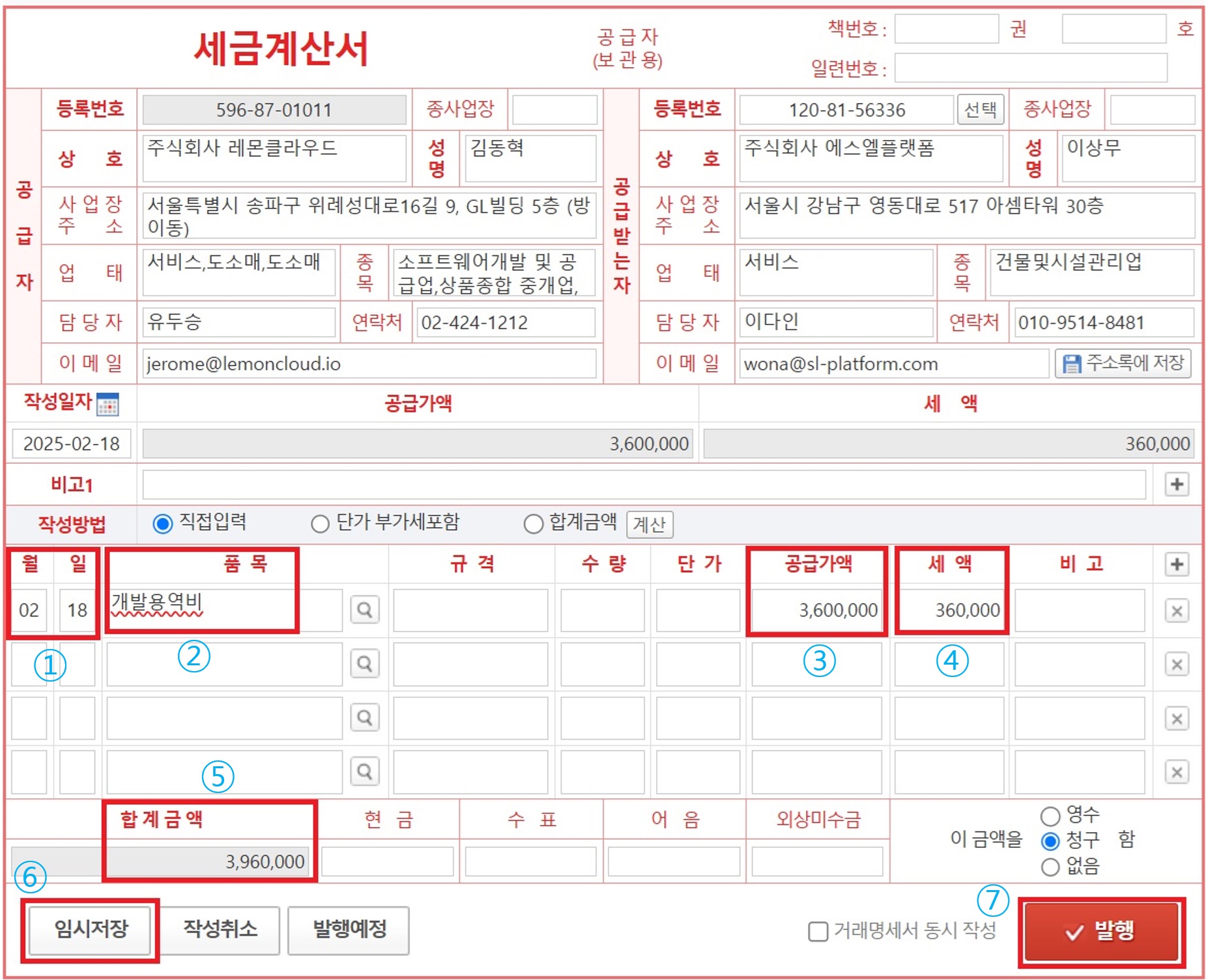Delete the fourth item row with its X
The height and width of the screenshot is (980, 1206).
click(1176, 772)
